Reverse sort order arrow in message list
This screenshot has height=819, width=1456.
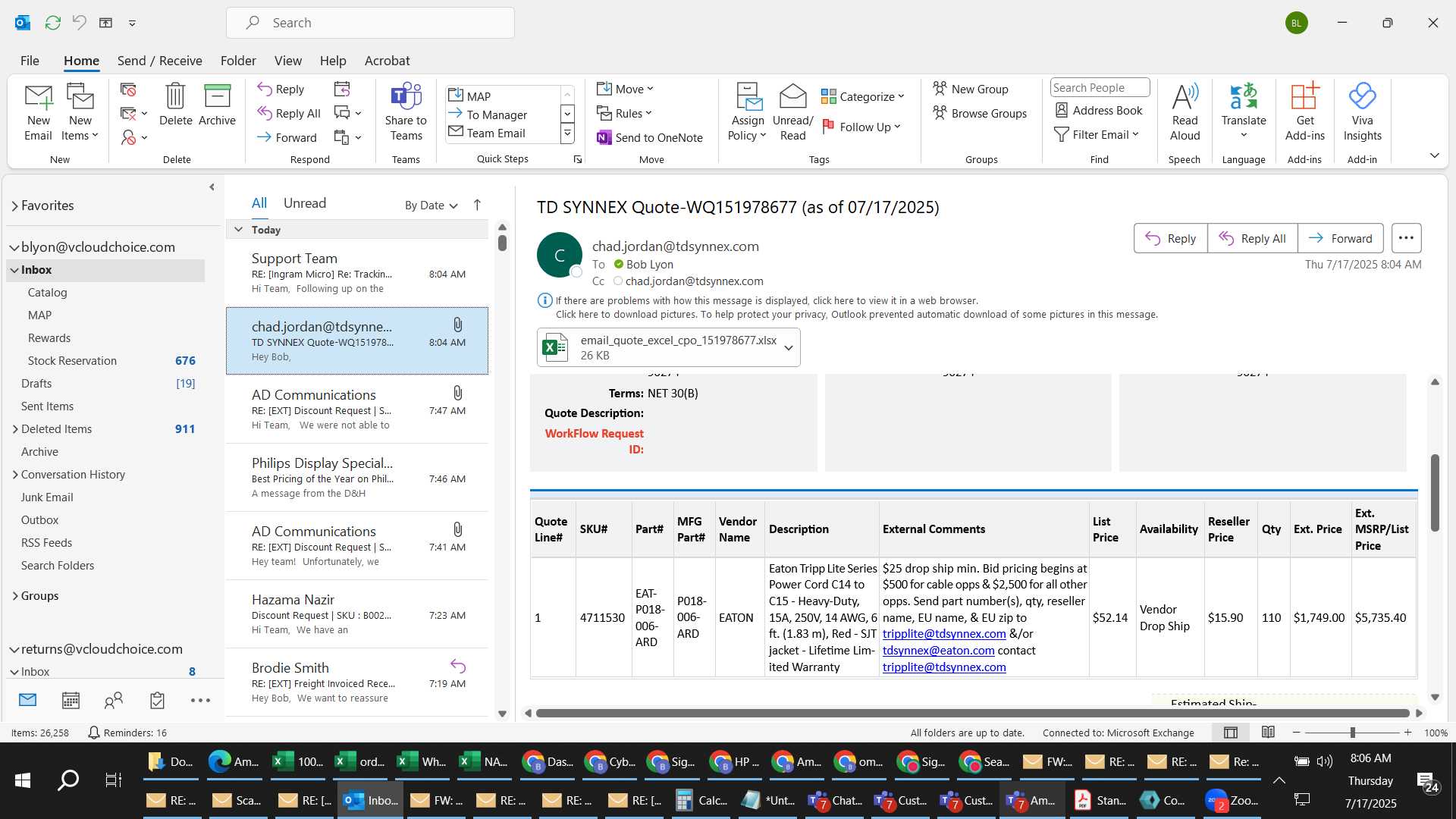coord(477,205)
